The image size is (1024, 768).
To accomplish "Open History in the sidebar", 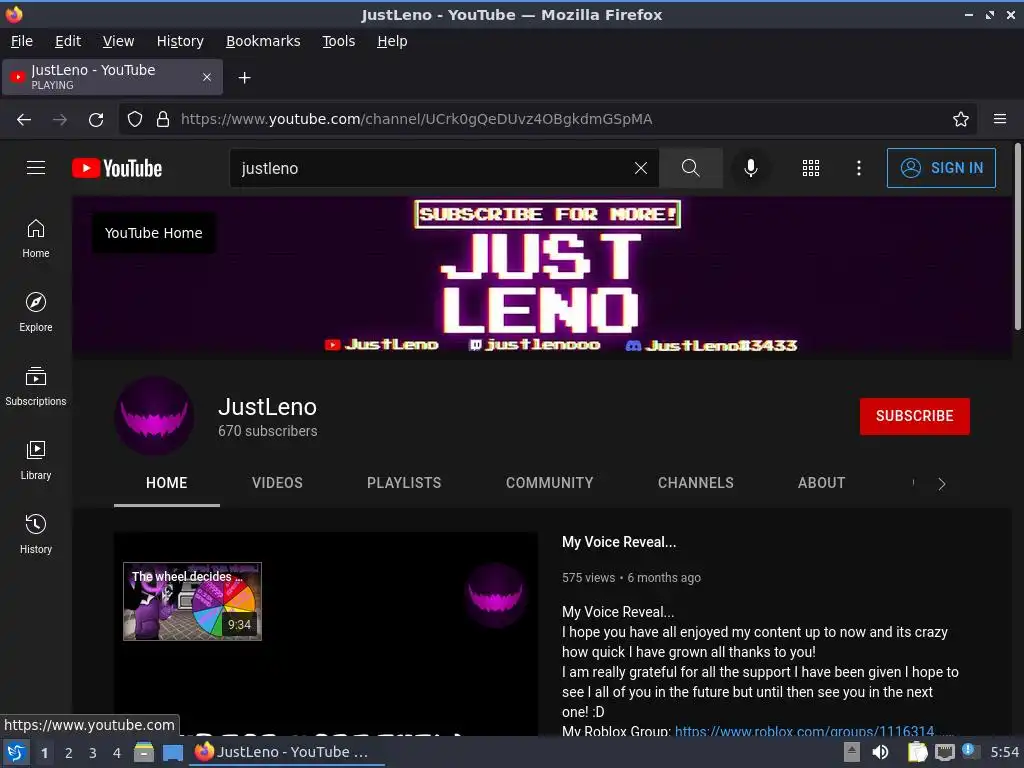I will click(36, 534).
